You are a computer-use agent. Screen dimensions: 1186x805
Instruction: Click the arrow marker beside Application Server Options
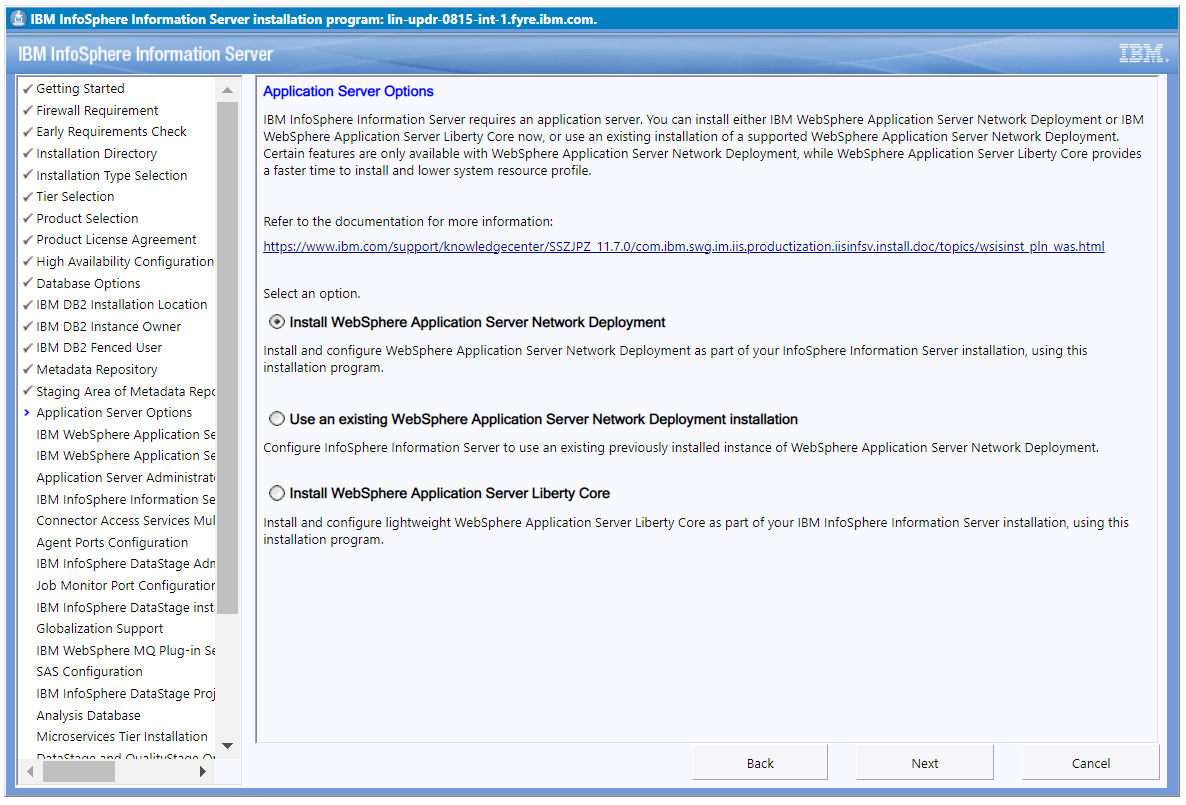coord(26,412)
